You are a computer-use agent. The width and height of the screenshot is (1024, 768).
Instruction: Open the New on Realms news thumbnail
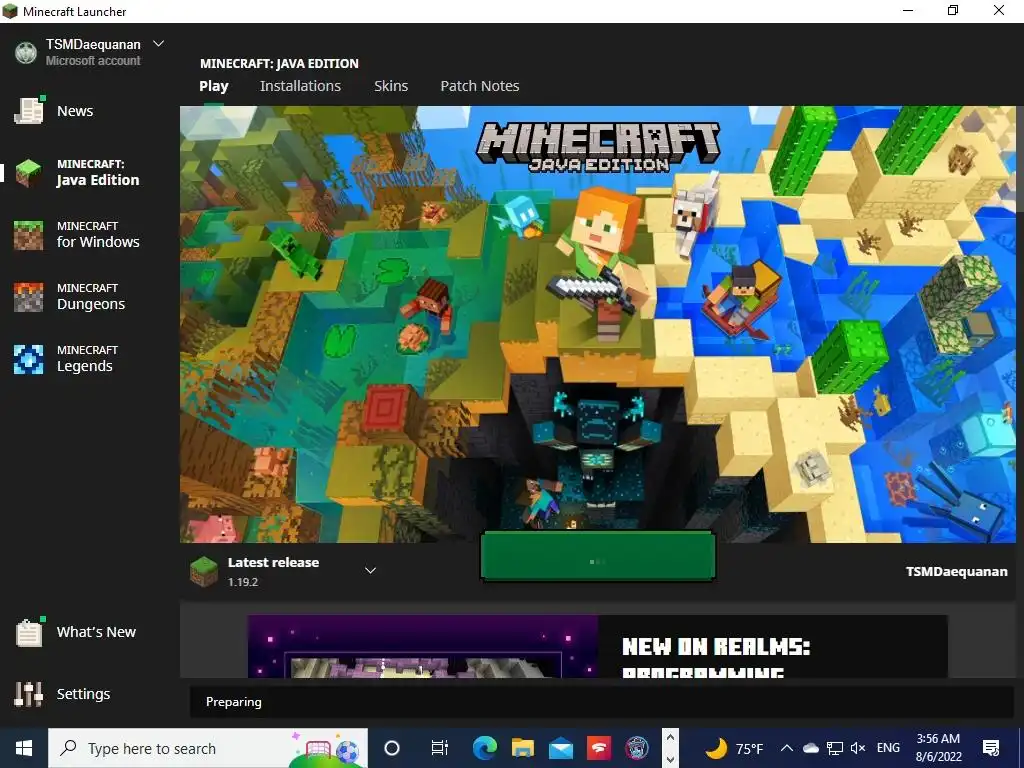click(x=423, y=646)
